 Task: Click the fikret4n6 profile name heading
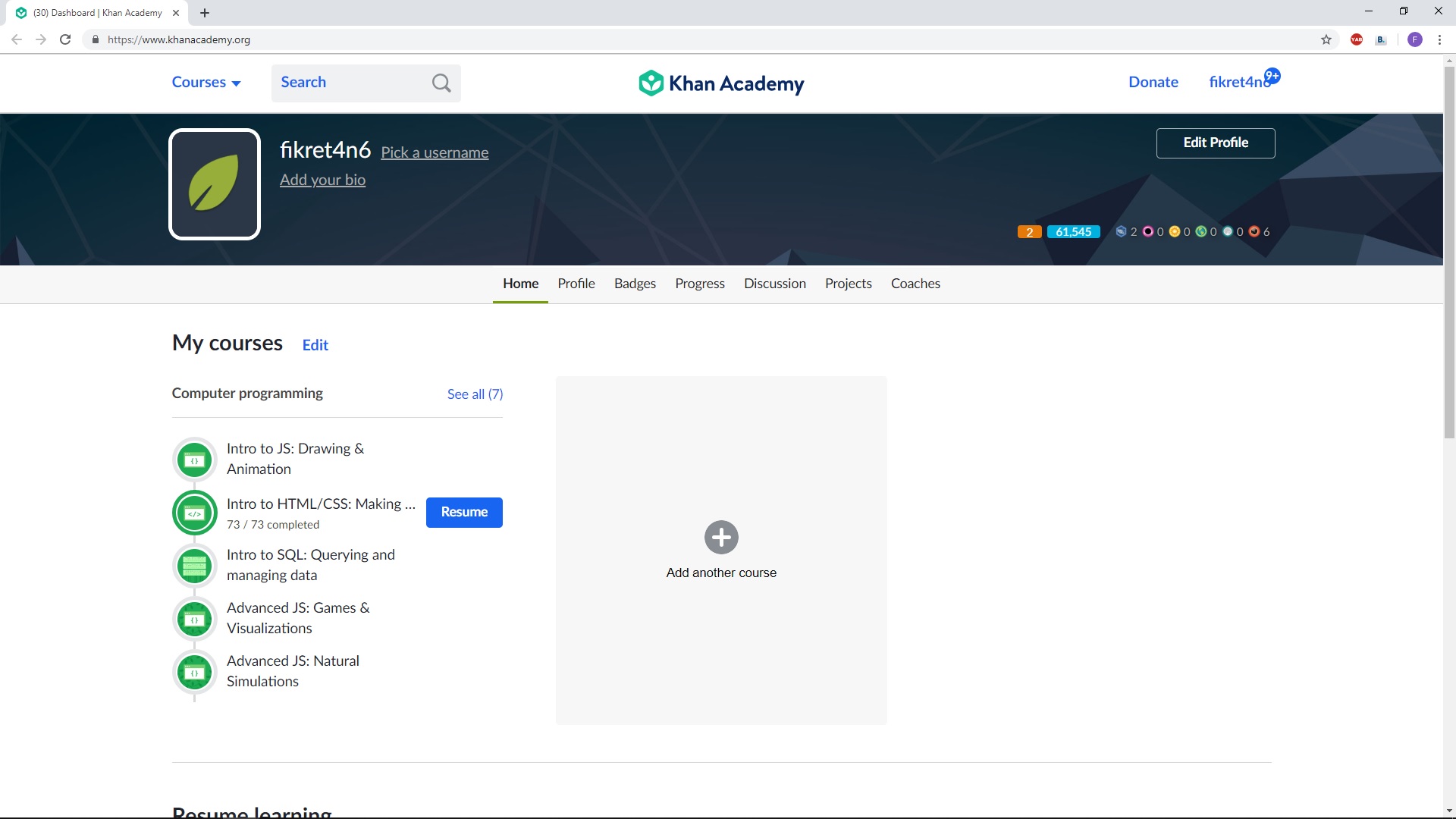coord(325,150)
